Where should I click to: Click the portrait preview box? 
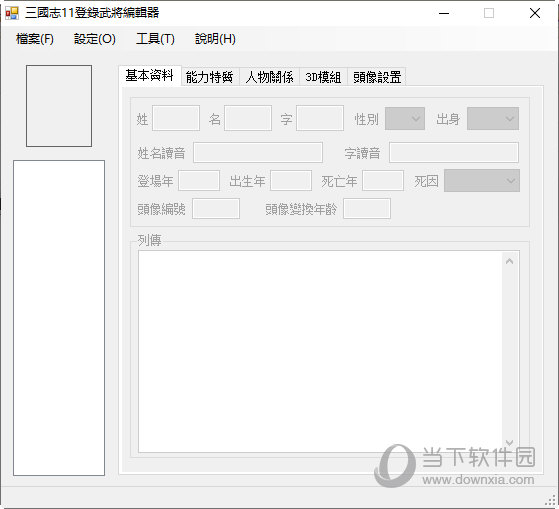[59, 106]
